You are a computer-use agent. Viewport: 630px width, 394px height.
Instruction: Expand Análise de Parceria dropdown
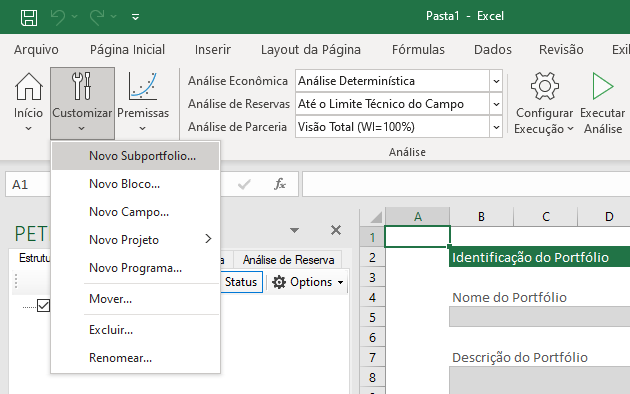pos(496,127)
